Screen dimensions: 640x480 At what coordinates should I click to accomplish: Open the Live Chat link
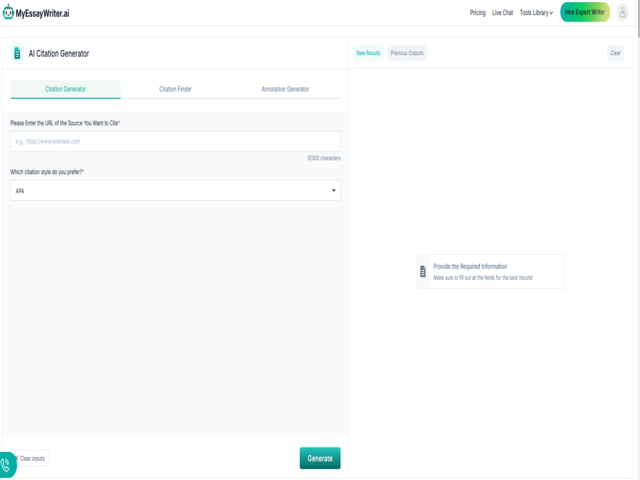502,13
